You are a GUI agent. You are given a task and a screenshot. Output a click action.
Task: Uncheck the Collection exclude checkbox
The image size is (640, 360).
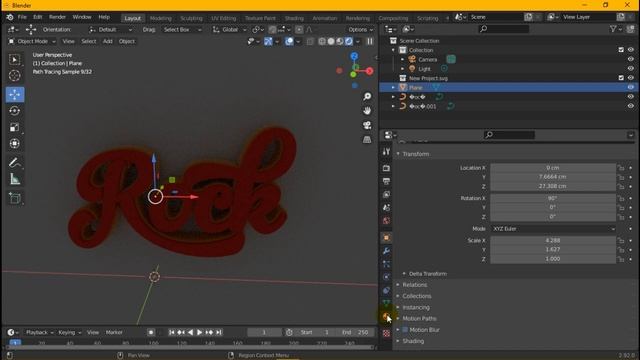[621, 50]
